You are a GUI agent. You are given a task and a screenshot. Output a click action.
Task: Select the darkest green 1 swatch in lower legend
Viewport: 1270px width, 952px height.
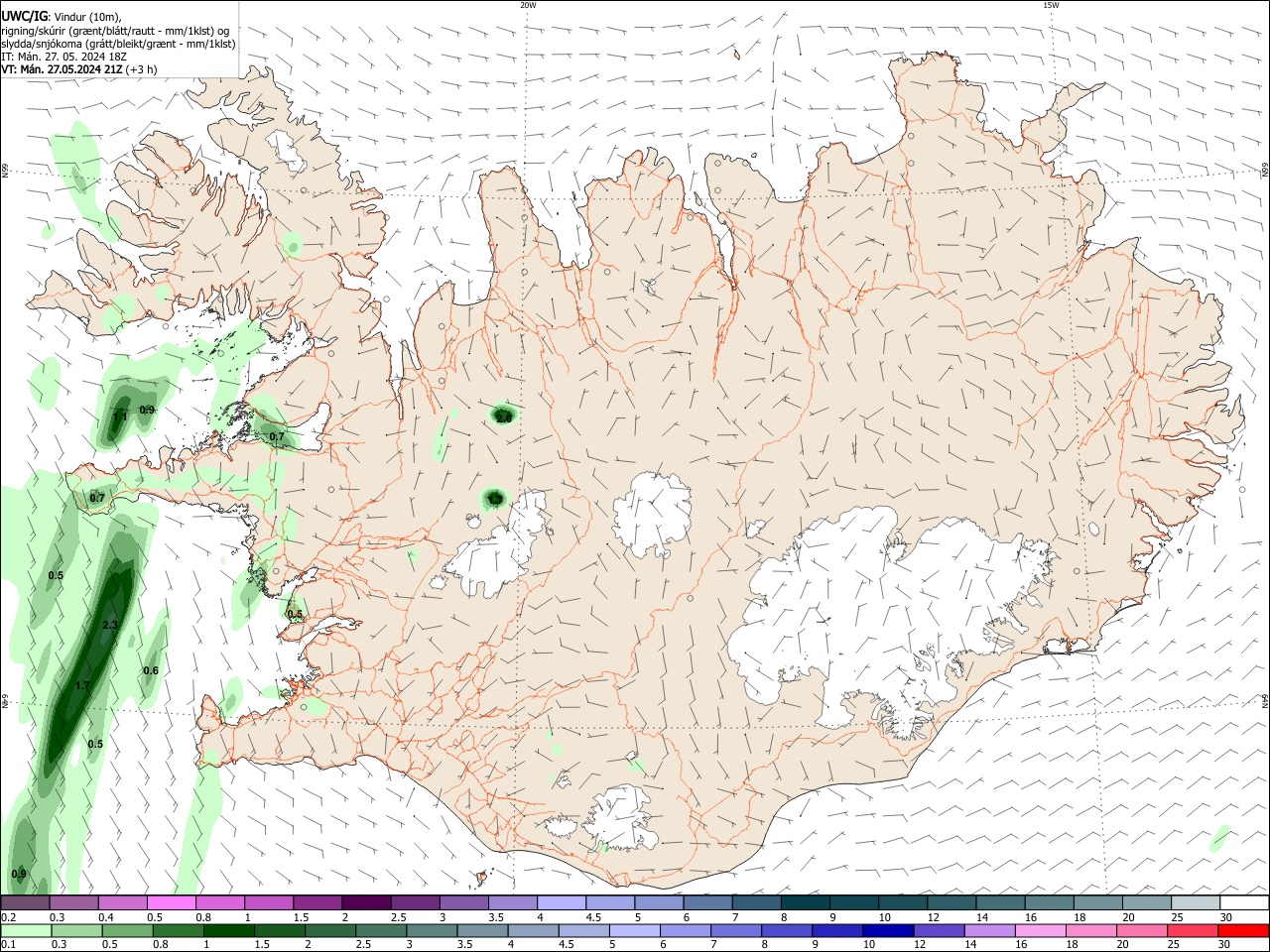(x=228, y=930)
